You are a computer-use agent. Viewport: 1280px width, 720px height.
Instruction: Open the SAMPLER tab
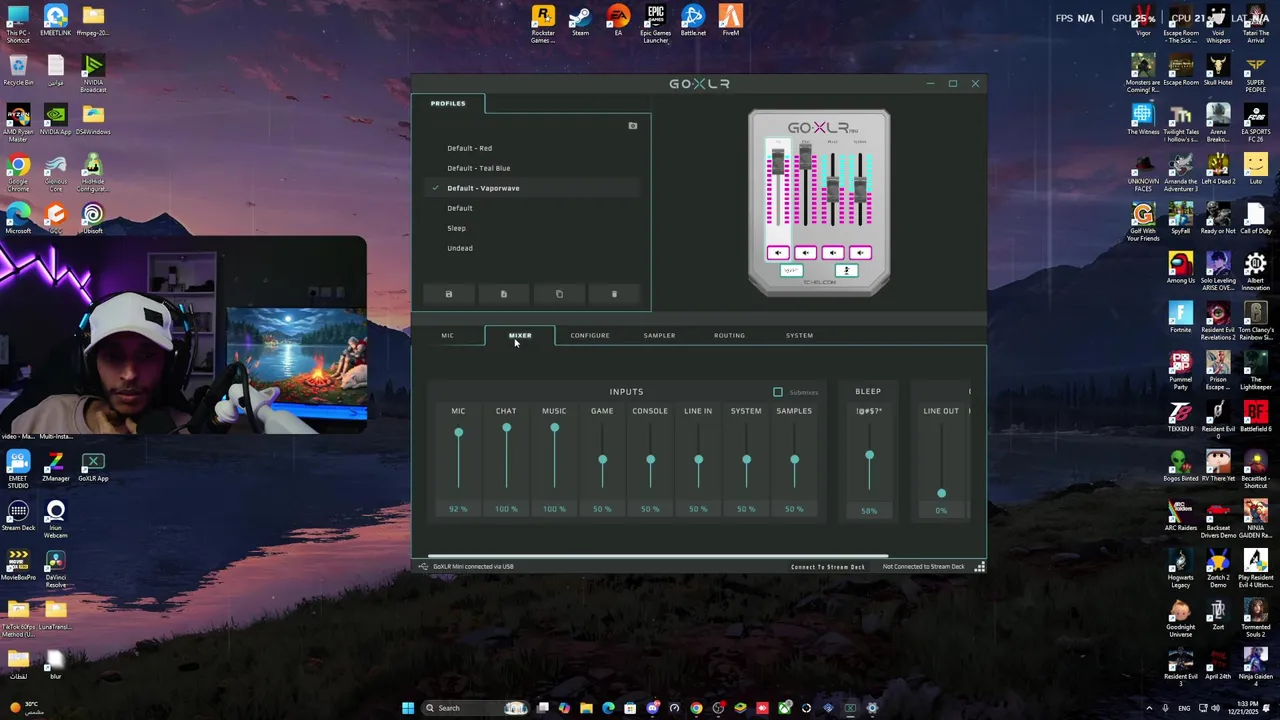pos(659,335)
